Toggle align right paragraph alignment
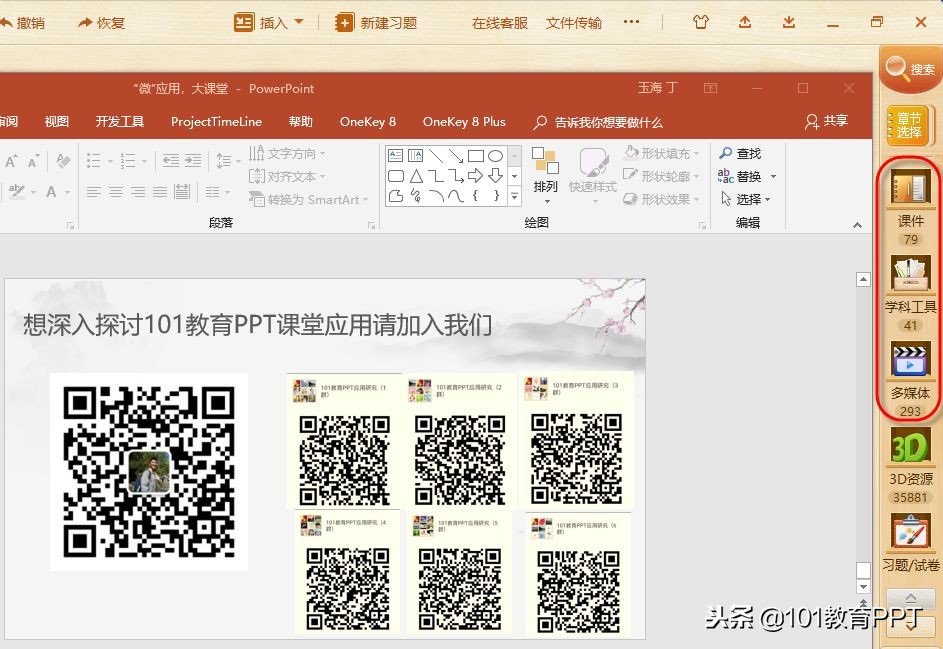 pyautogui.click(x=138, y=192)
